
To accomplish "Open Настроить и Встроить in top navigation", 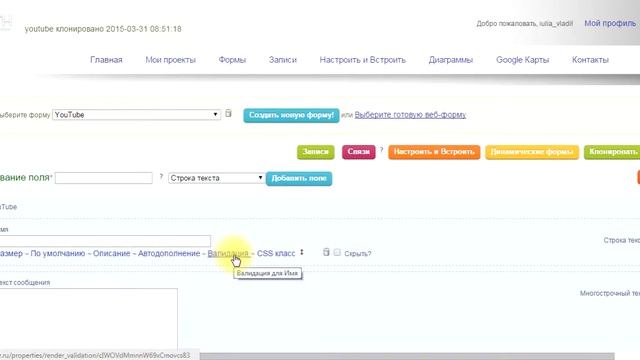I will click(x=362, y=60).
